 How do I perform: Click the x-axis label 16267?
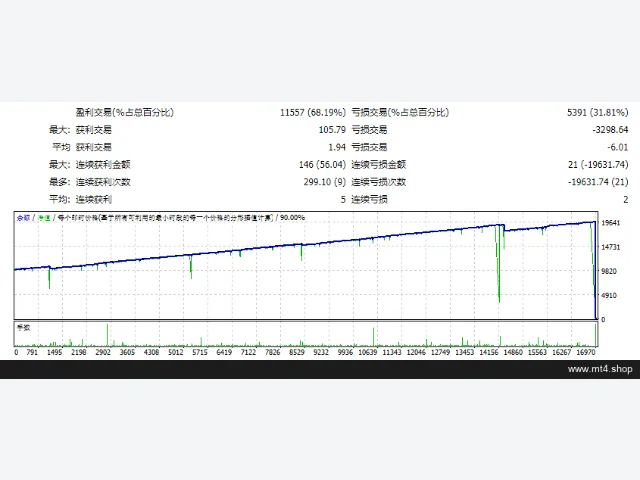coord(562,352)
